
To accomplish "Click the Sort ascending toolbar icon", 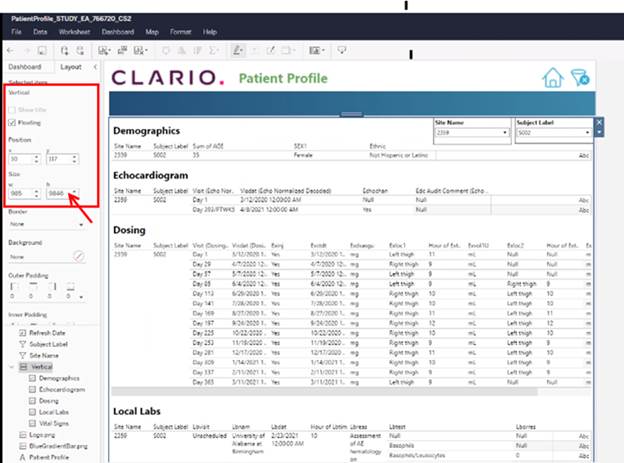I will 181,51.
